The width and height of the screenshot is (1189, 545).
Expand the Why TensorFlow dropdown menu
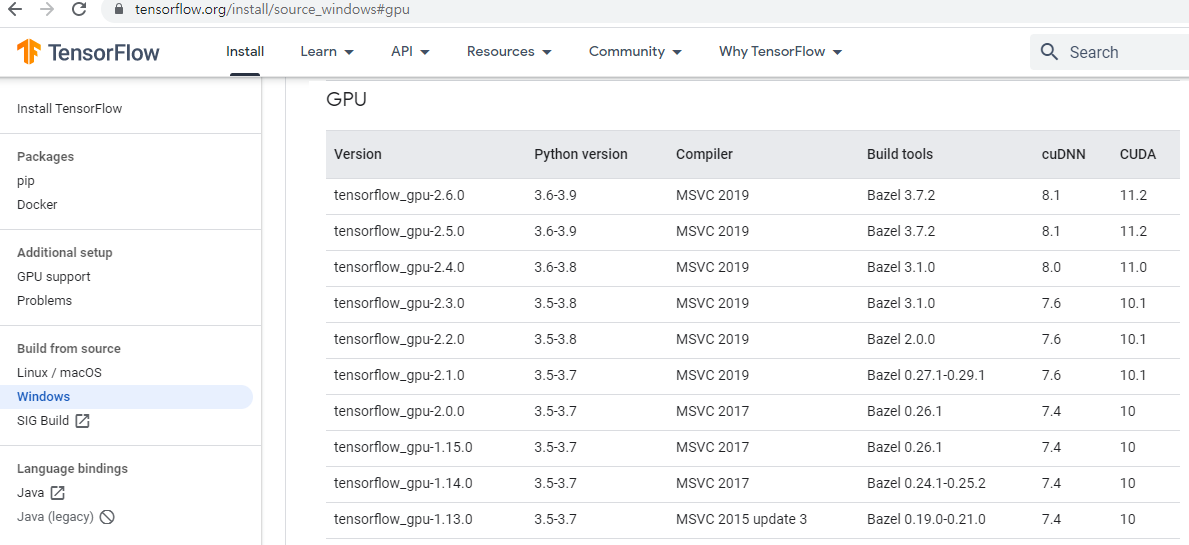(781, 52)
